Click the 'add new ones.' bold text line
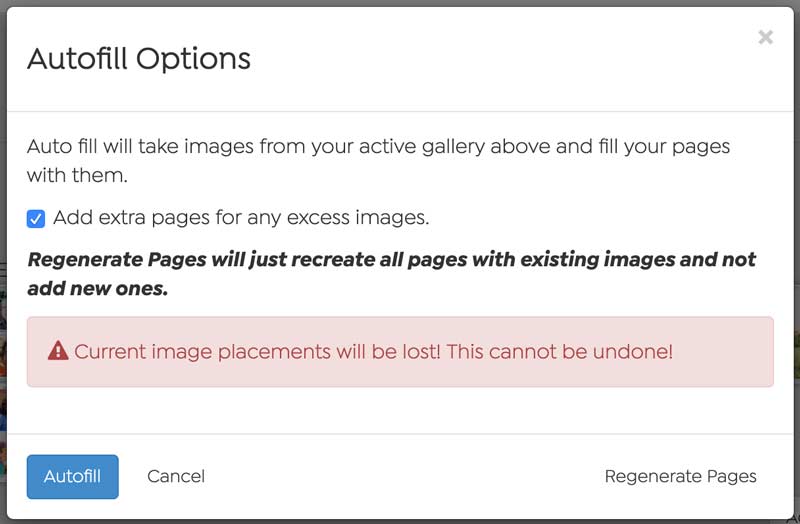 (x=97, y=289)
